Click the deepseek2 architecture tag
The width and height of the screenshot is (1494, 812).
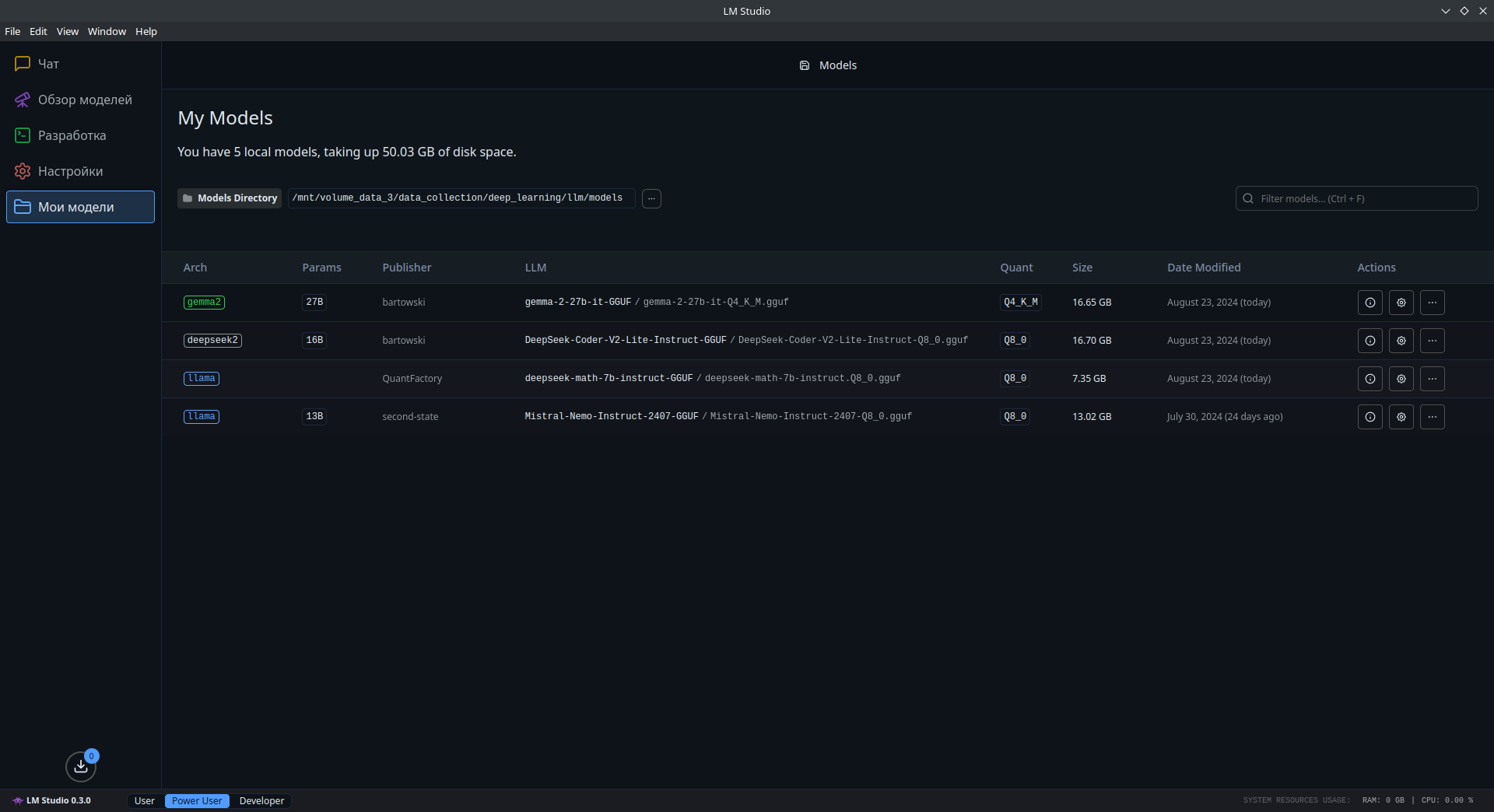212,341
